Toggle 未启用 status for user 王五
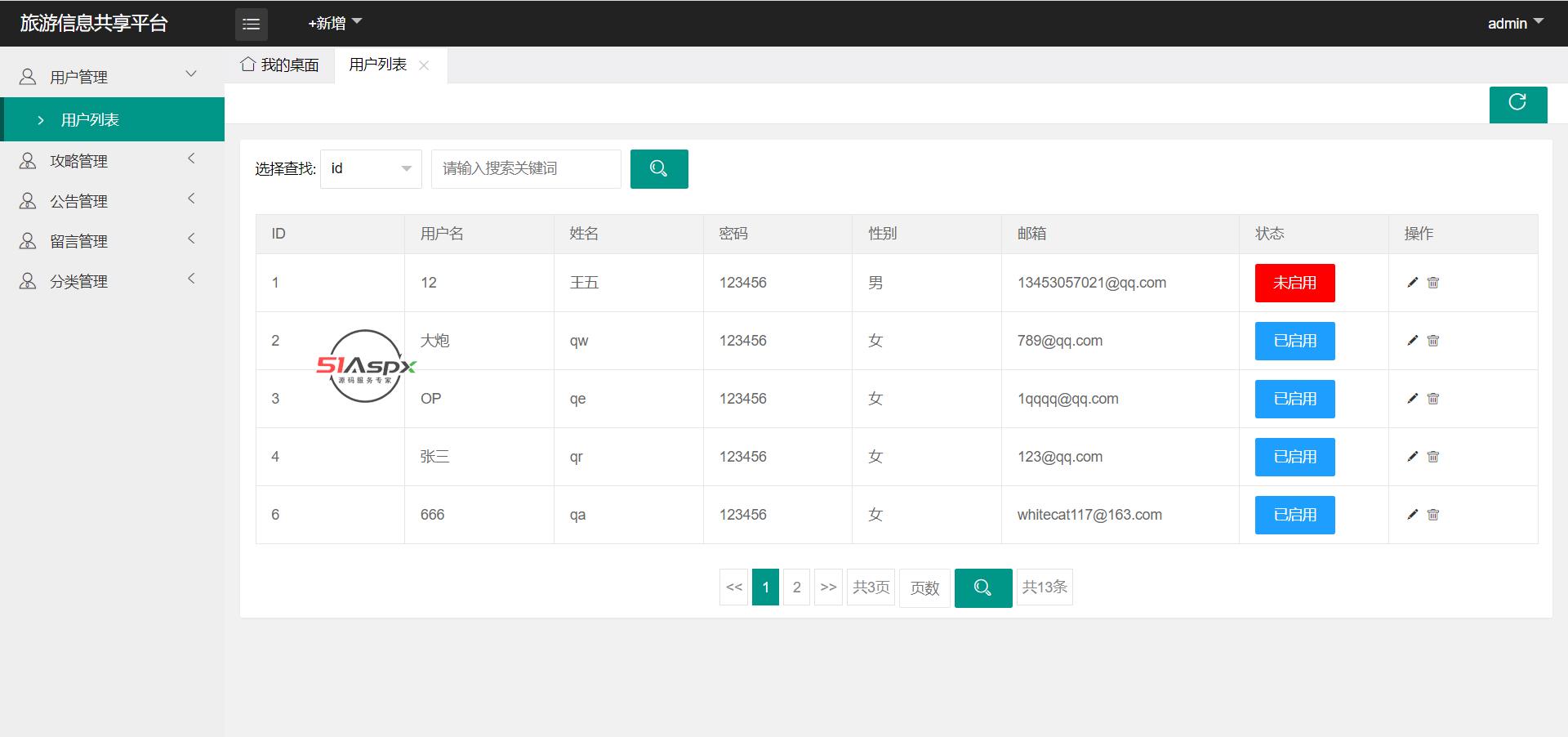Image resolution: width=1568 pixels, height=737 pixels. [1294, 283]
